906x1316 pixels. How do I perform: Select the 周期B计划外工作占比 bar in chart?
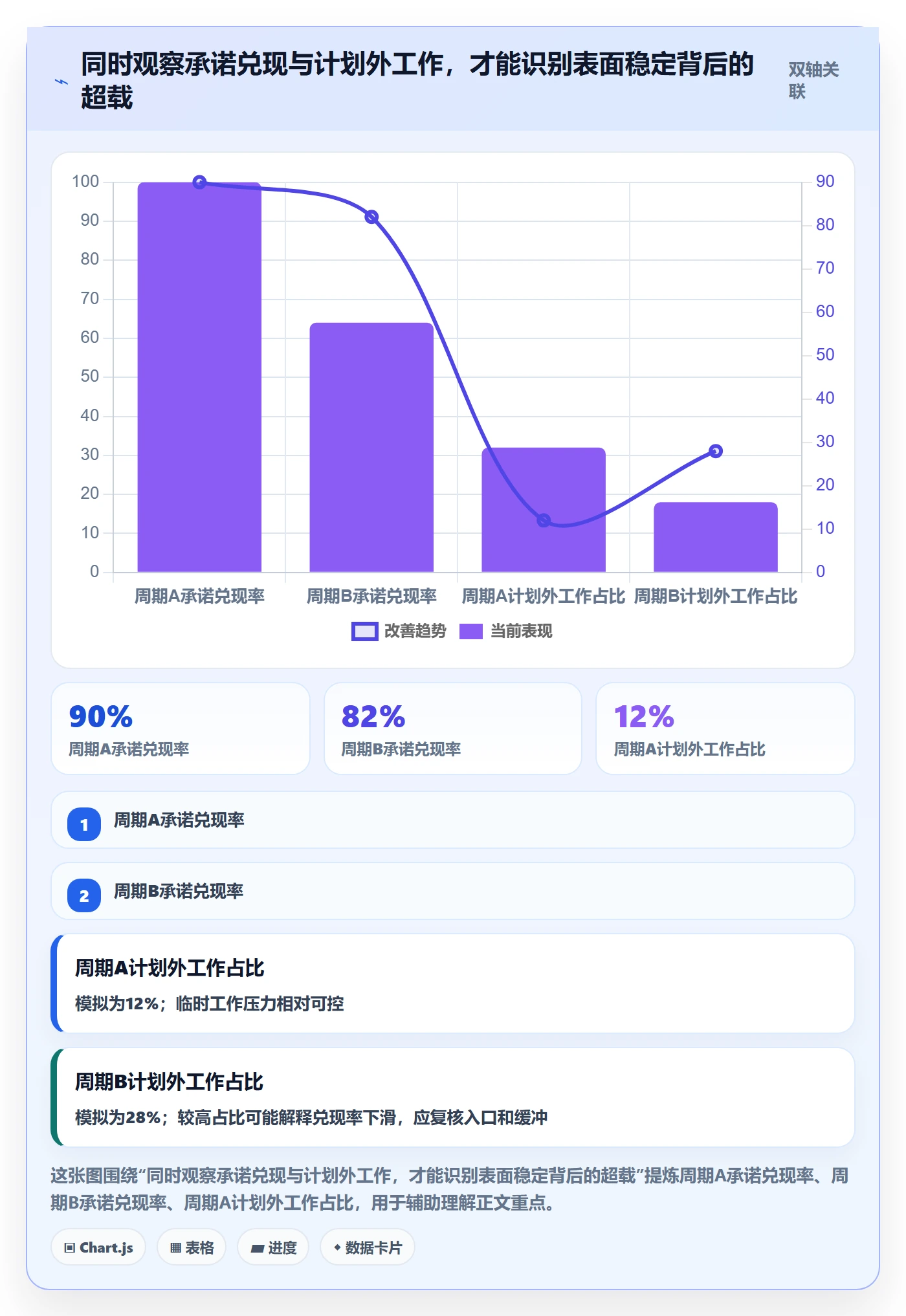pos(716,537)
